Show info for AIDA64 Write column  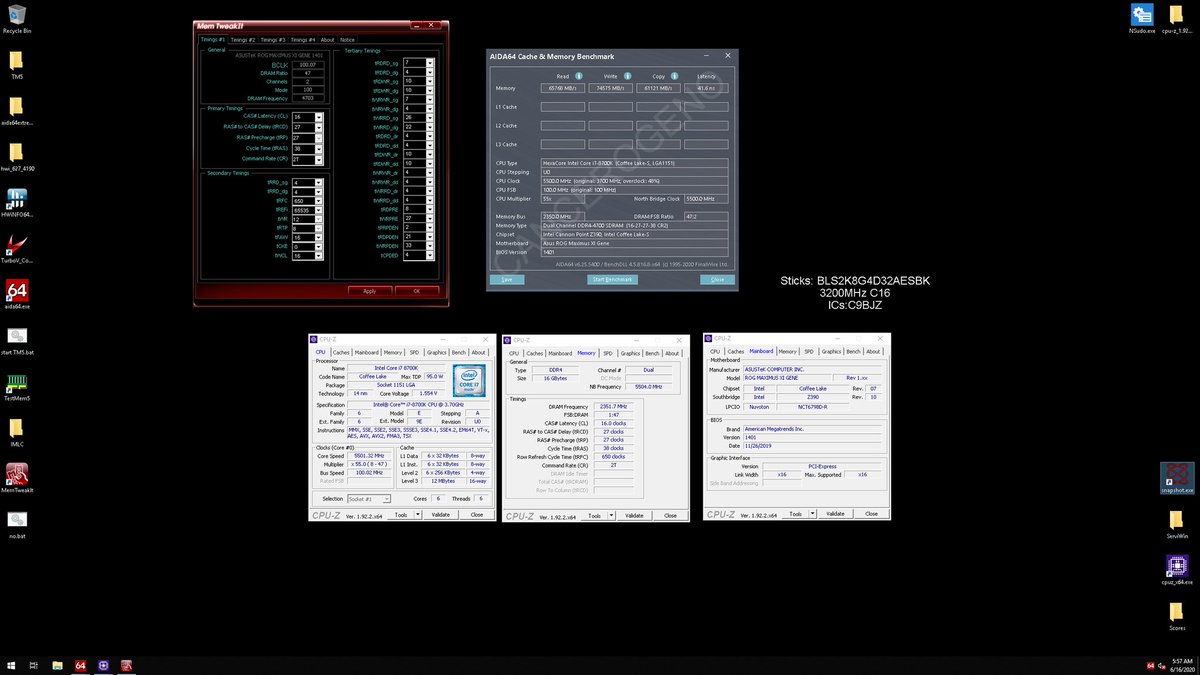click(x=628, y=76)
